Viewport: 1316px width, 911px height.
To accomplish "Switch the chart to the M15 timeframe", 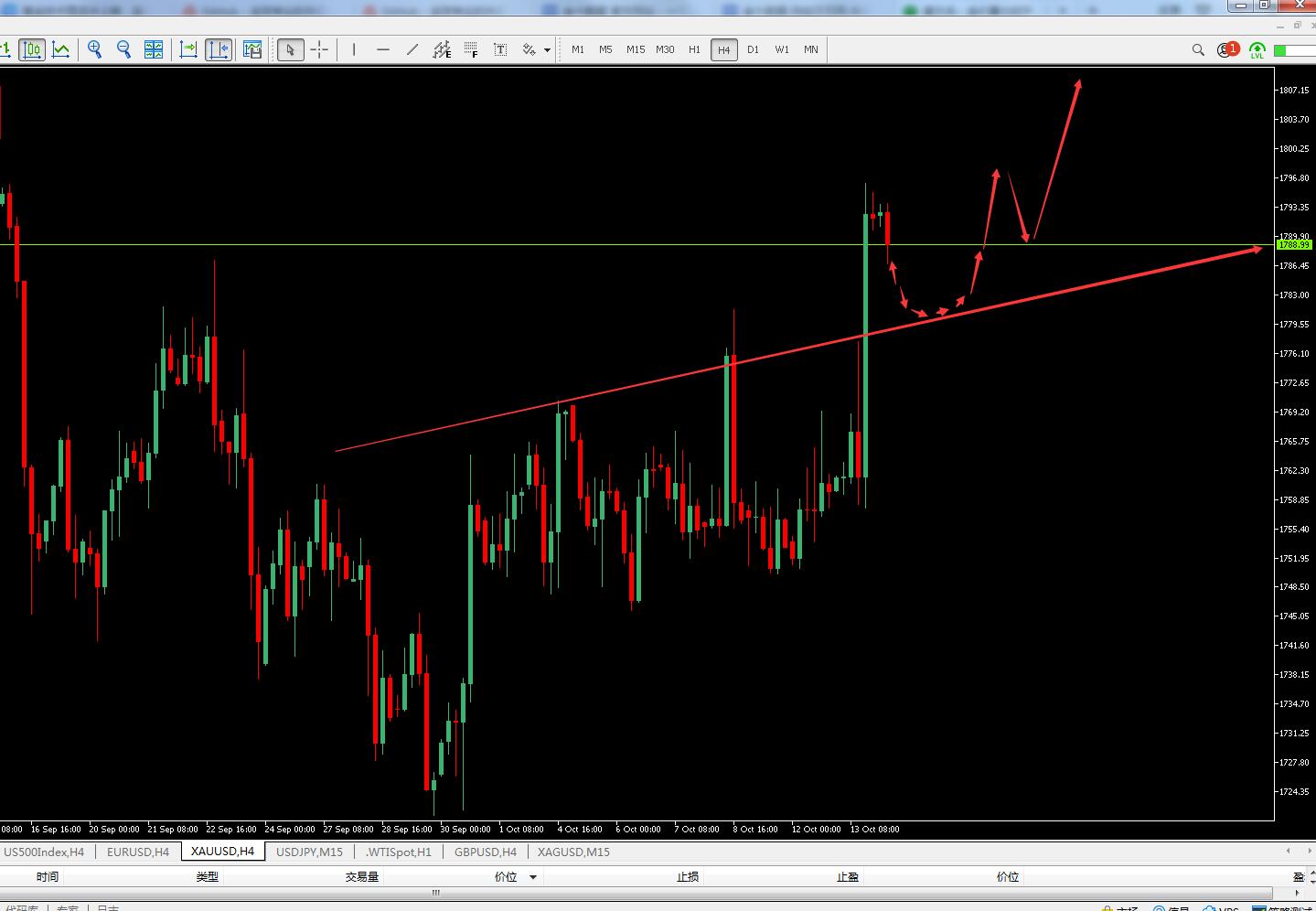I will (636, 49).
